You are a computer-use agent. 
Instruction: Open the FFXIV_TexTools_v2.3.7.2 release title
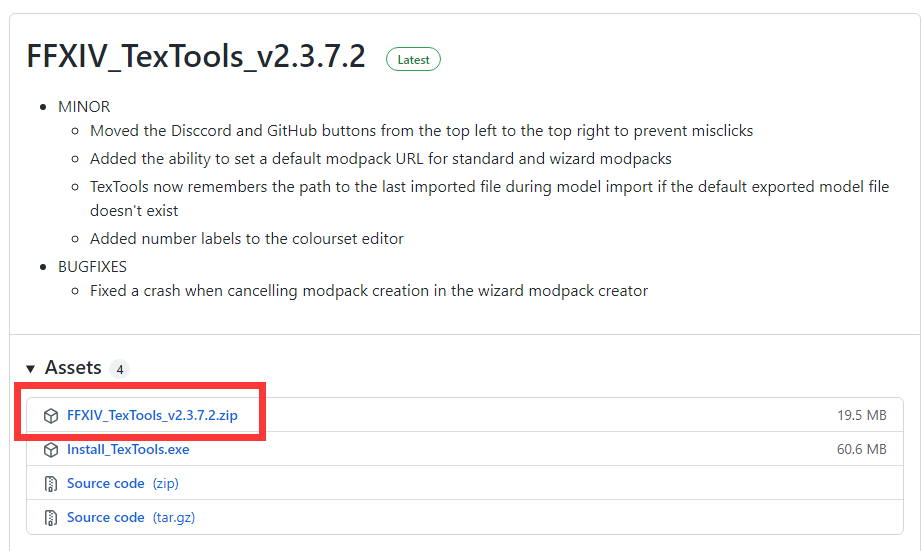196,57
